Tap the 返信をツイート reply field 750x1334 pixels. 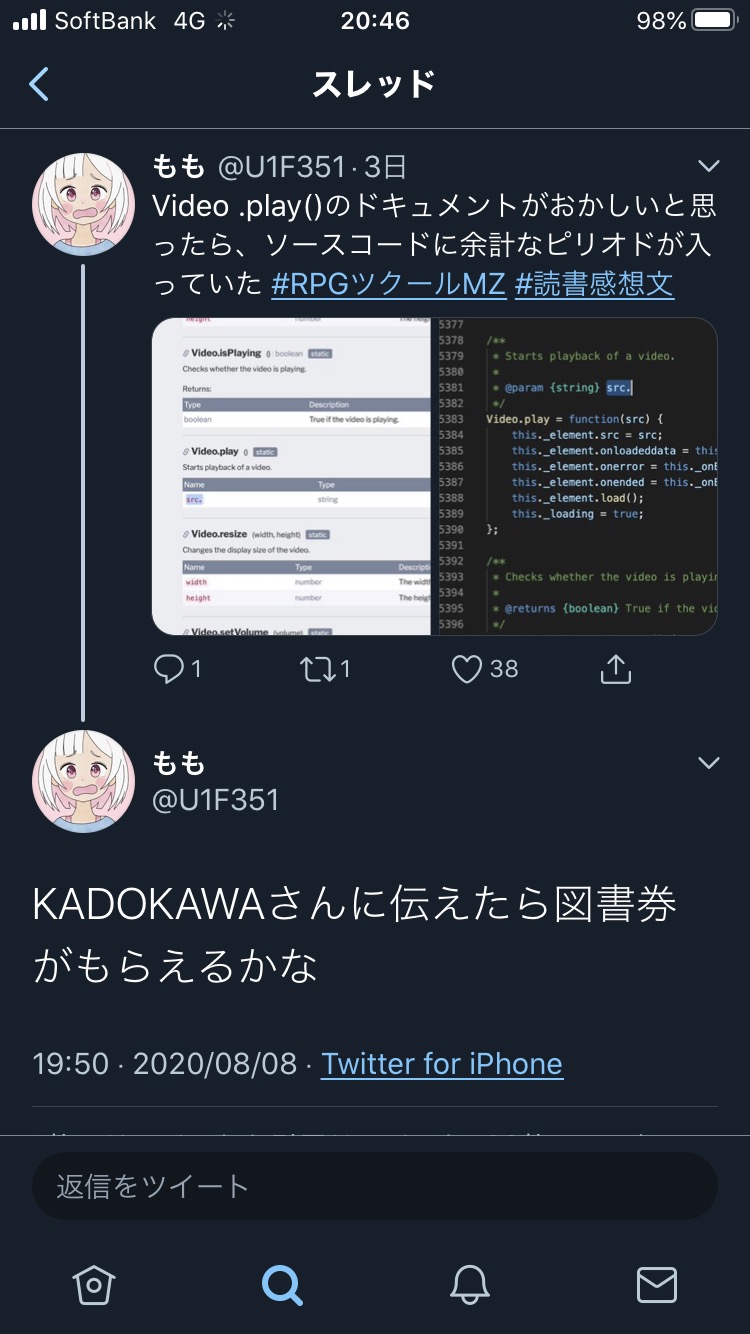(x=375, y=1187)
